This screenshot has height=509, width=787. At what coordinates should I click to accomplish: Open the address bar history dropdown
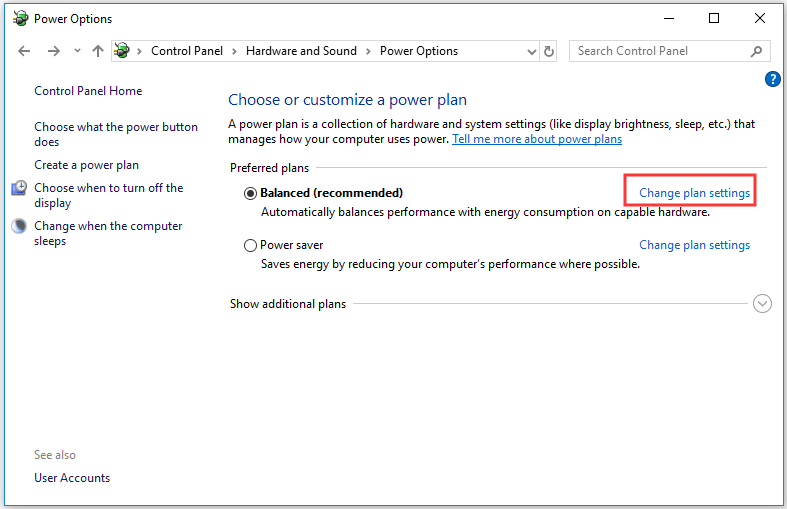coord(532,51)
